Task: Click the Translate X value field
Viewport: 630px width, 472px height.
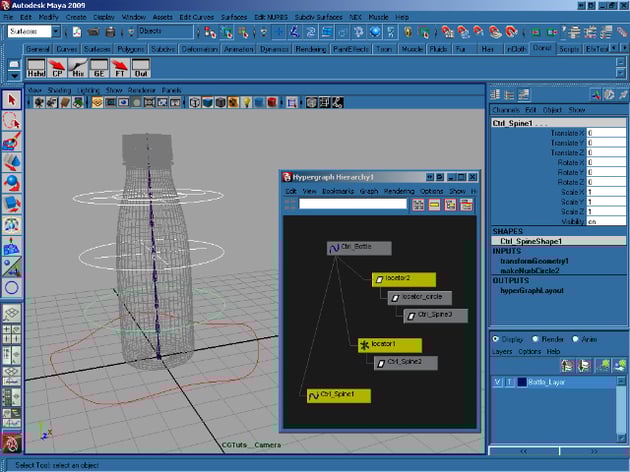Action: (x=606, y=132)
